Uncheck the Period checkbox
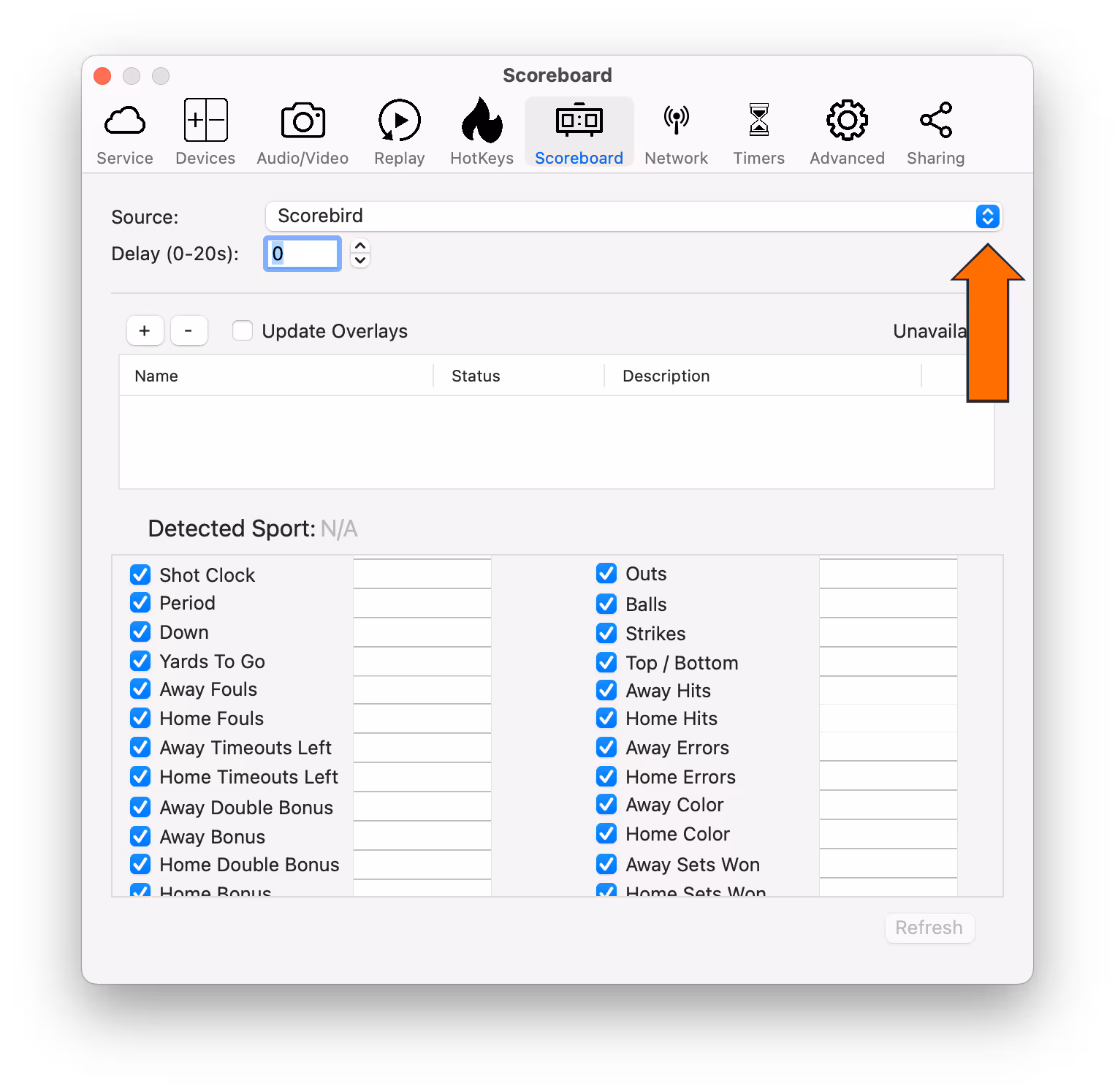 [x=140, y=602]
